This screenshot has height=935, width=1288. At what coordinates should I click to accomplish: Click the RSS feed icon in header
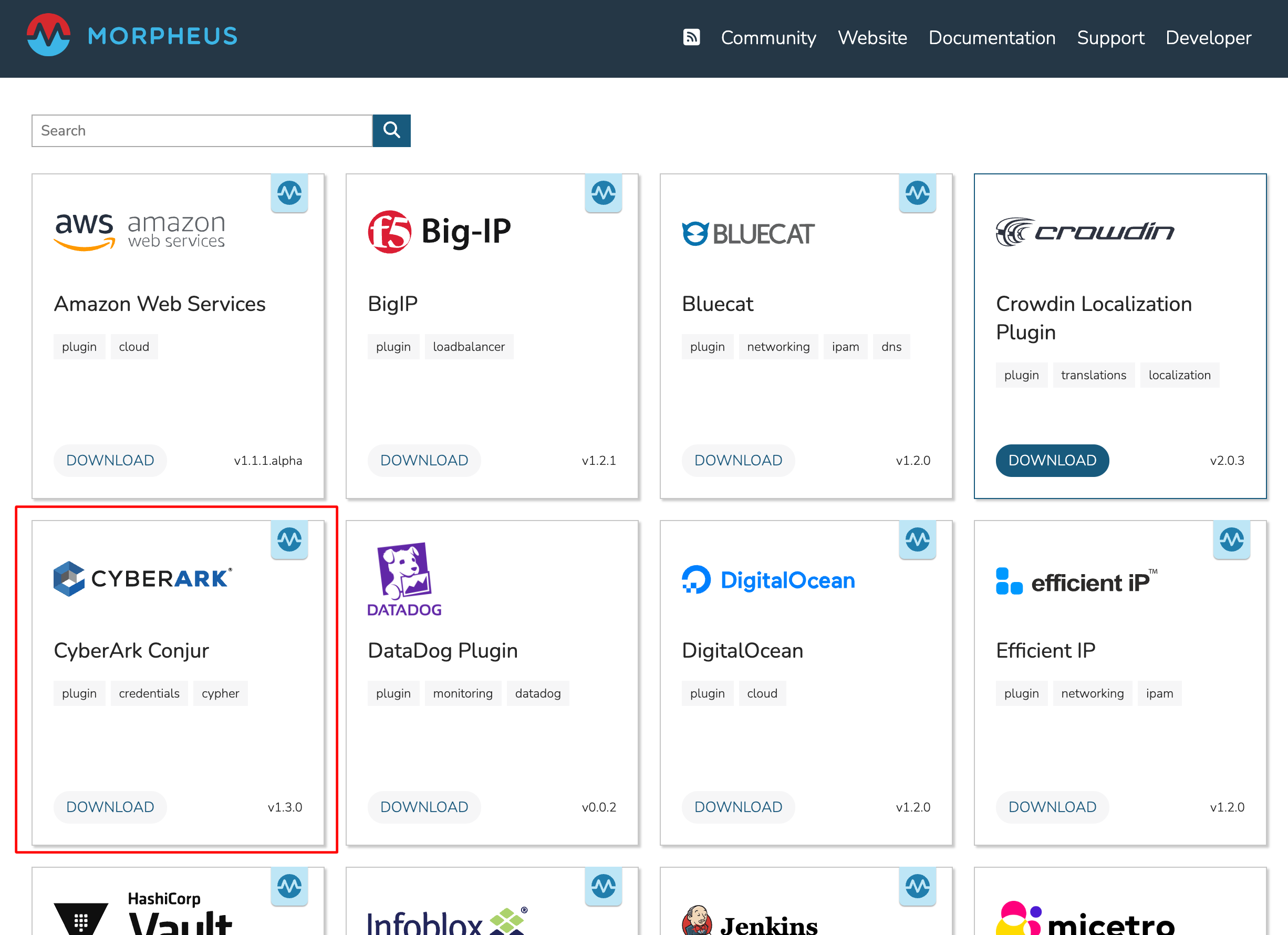(691, 37)
